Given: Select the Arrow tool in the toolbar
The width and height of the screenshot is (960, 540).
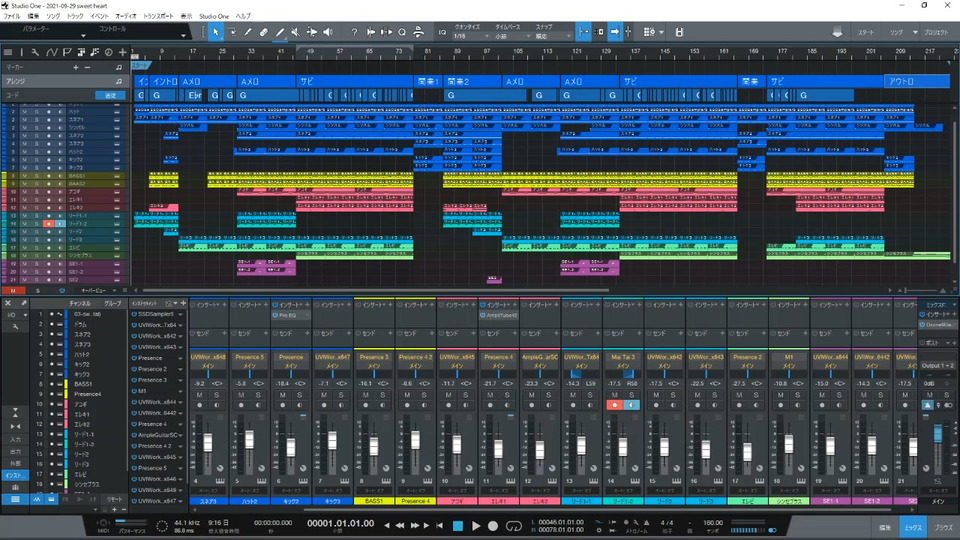Looking at the screenshot, I should click(215, 32).
